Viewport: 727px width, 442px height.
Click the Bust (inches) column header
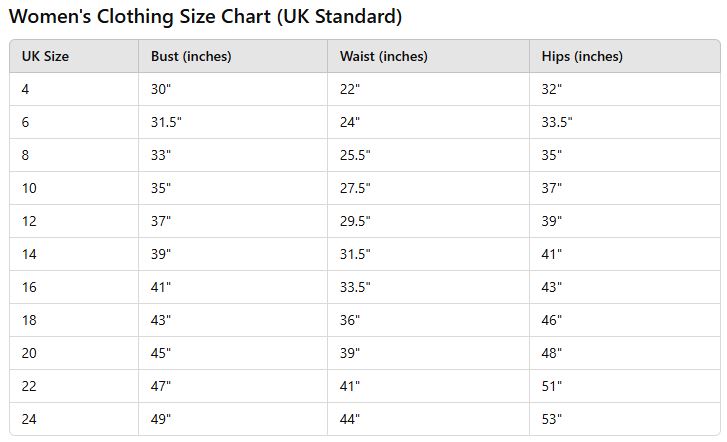point(233,56)
